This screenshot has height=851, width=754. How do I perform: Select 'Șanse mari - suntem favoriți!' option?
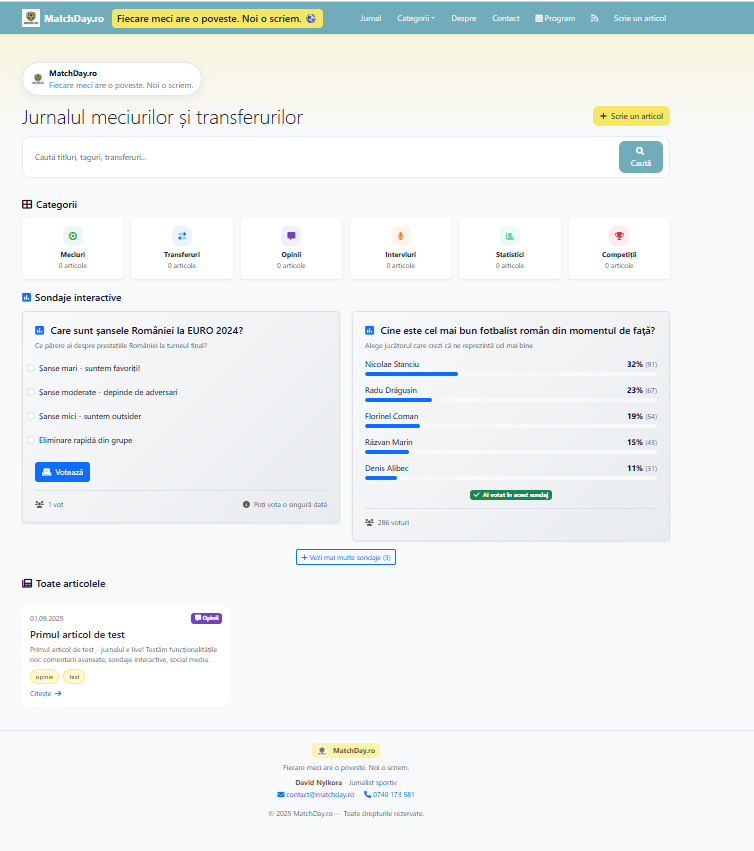pyautogui.click(x=31, y=368)
